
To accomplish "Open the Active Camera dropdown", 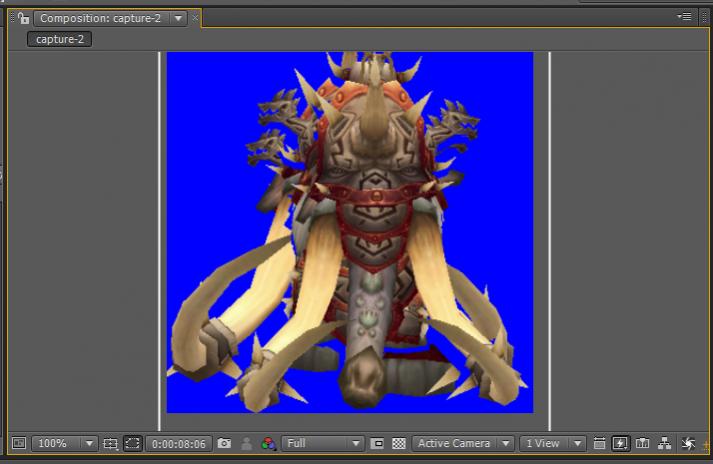I will 463,443.
